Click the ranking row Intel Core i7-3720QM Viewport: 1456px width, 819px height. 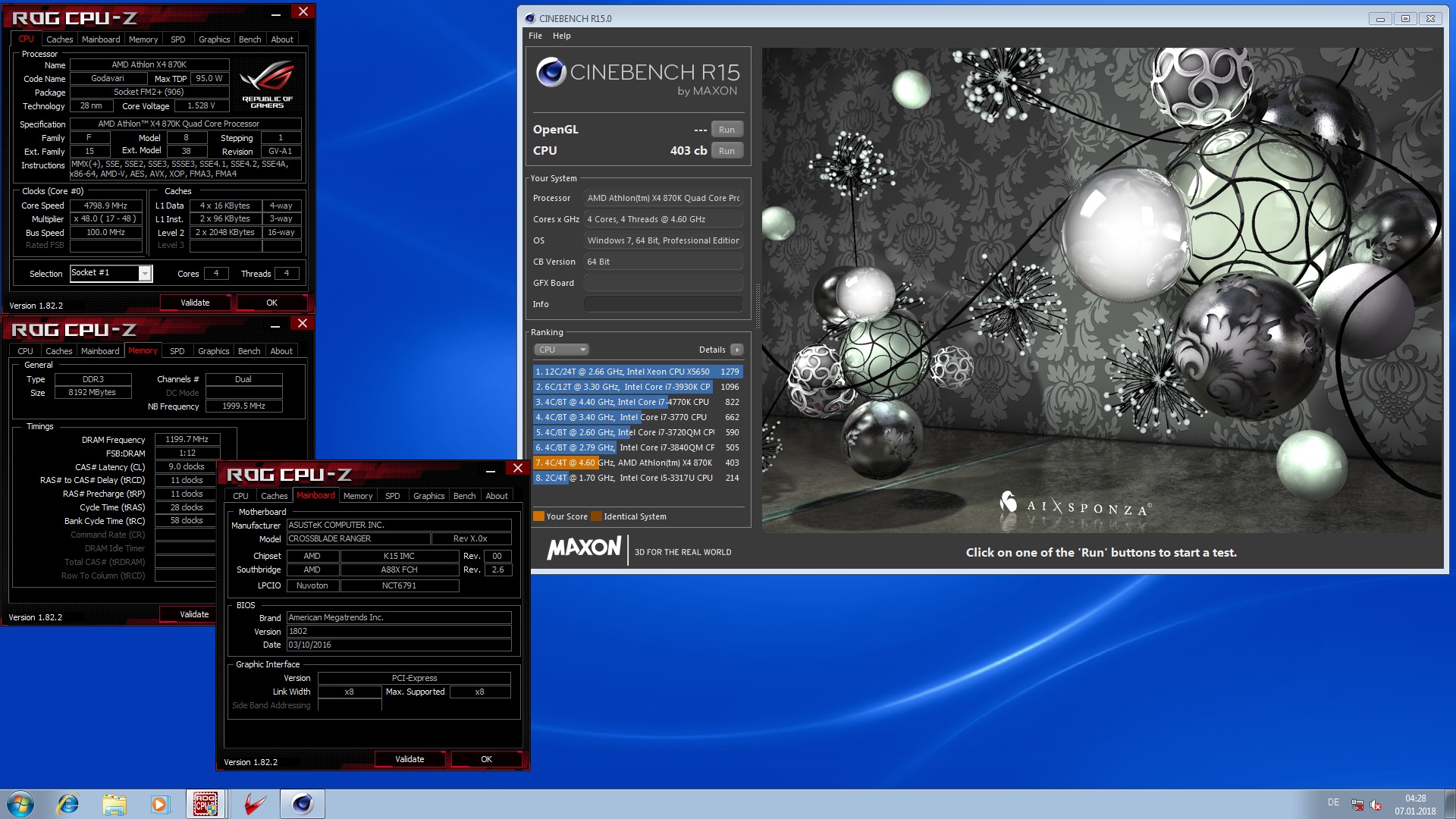(x=637, y=432)
